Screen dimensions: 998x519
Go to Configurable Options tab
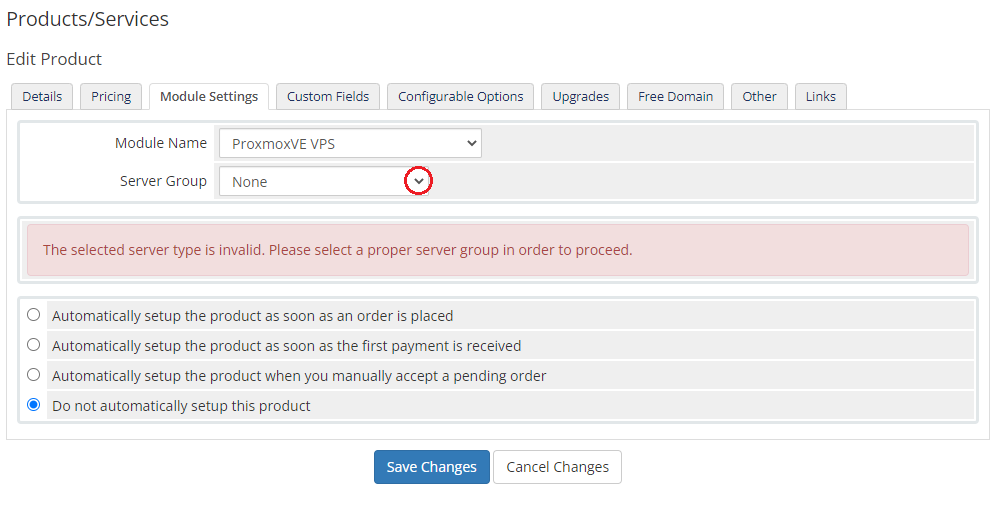pyautogui.click(x=461, y=97)
